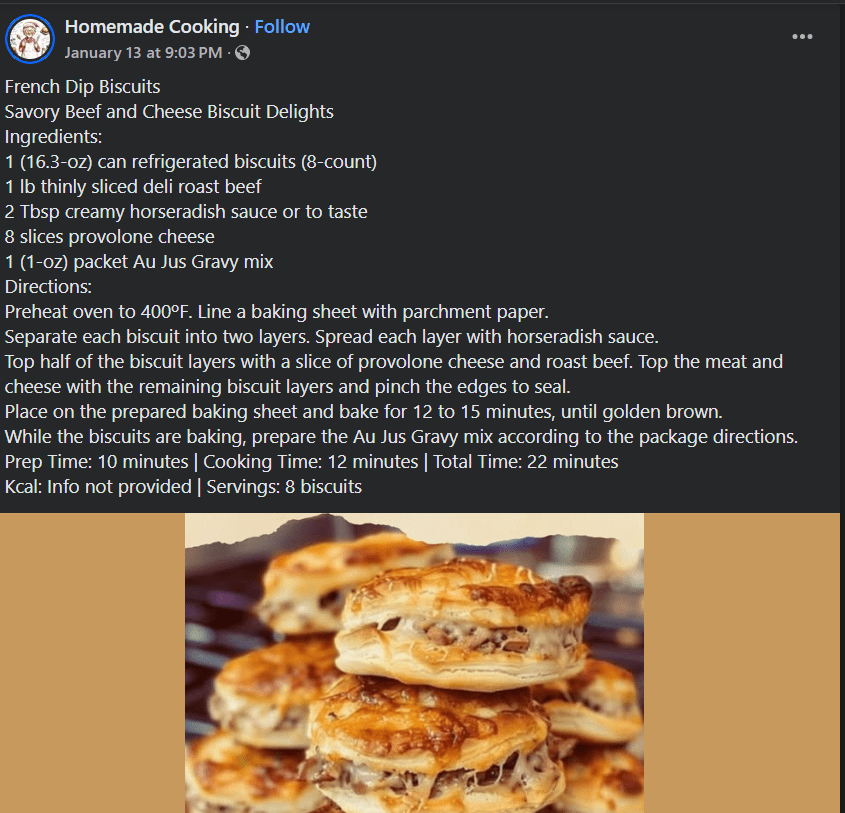Click the Directions heading text
This screenshot has width=845, height=813.
coord(48,287)
